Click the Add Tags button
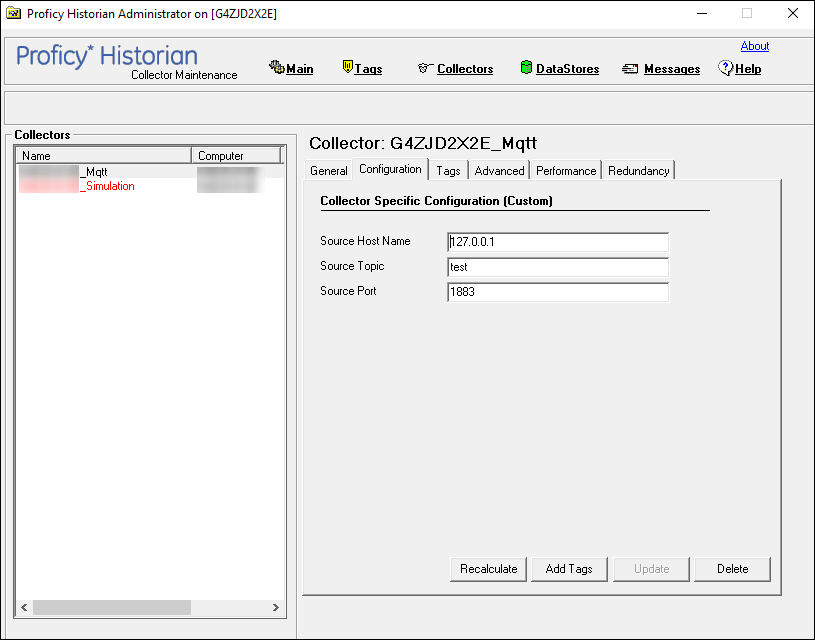Viewport: 815px width, 640px height. coord(569,569)
